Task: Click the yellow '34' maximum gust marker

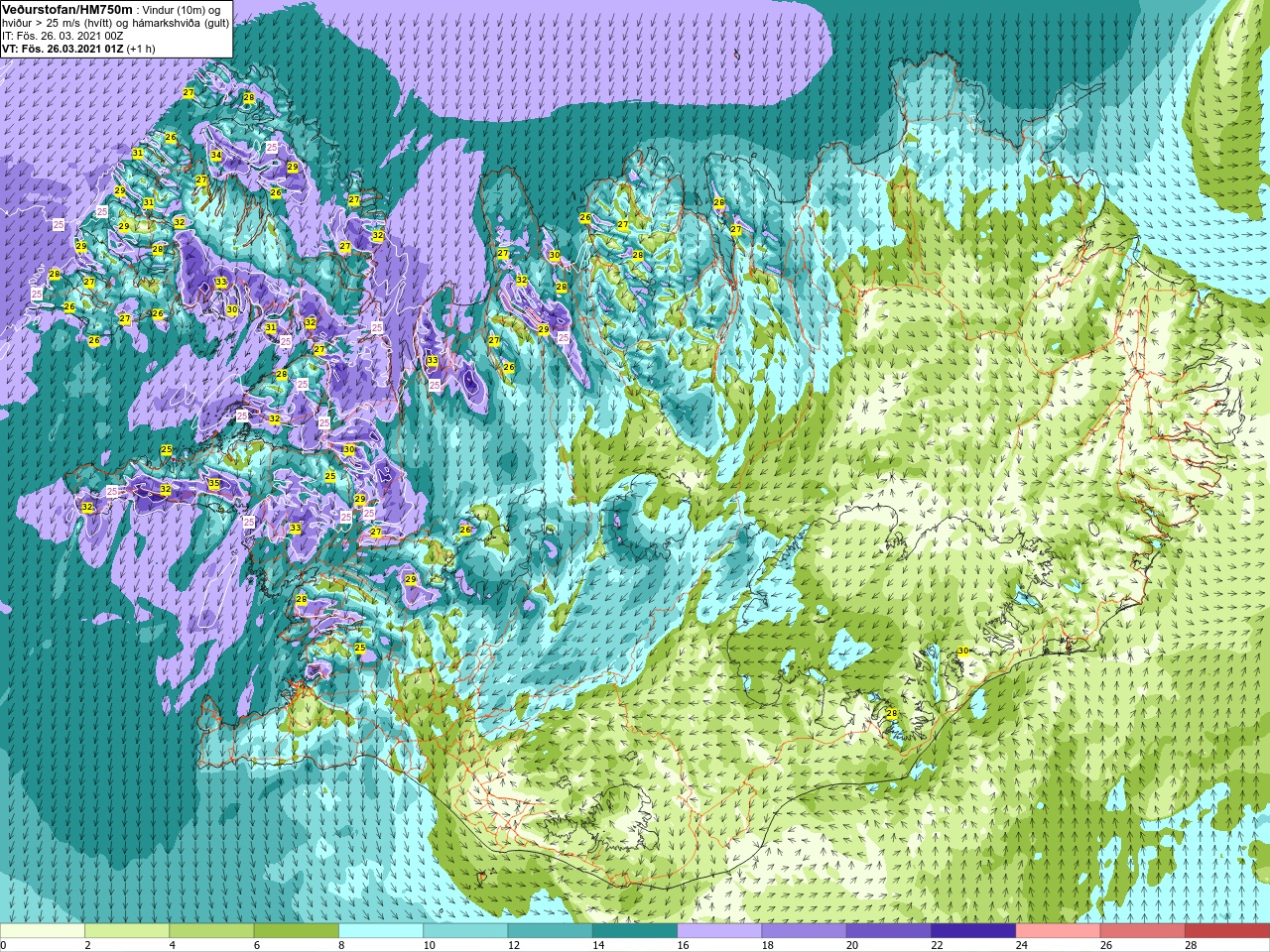Action: (x=216, y=156)
